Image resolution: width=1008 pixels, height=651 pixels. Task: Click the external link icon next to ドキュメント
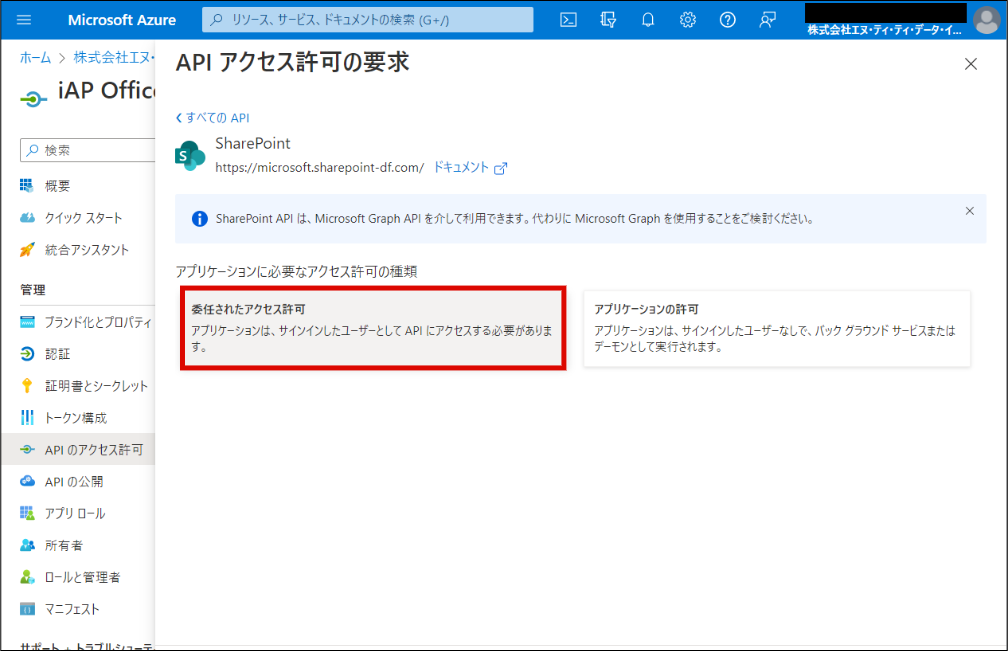500,168
